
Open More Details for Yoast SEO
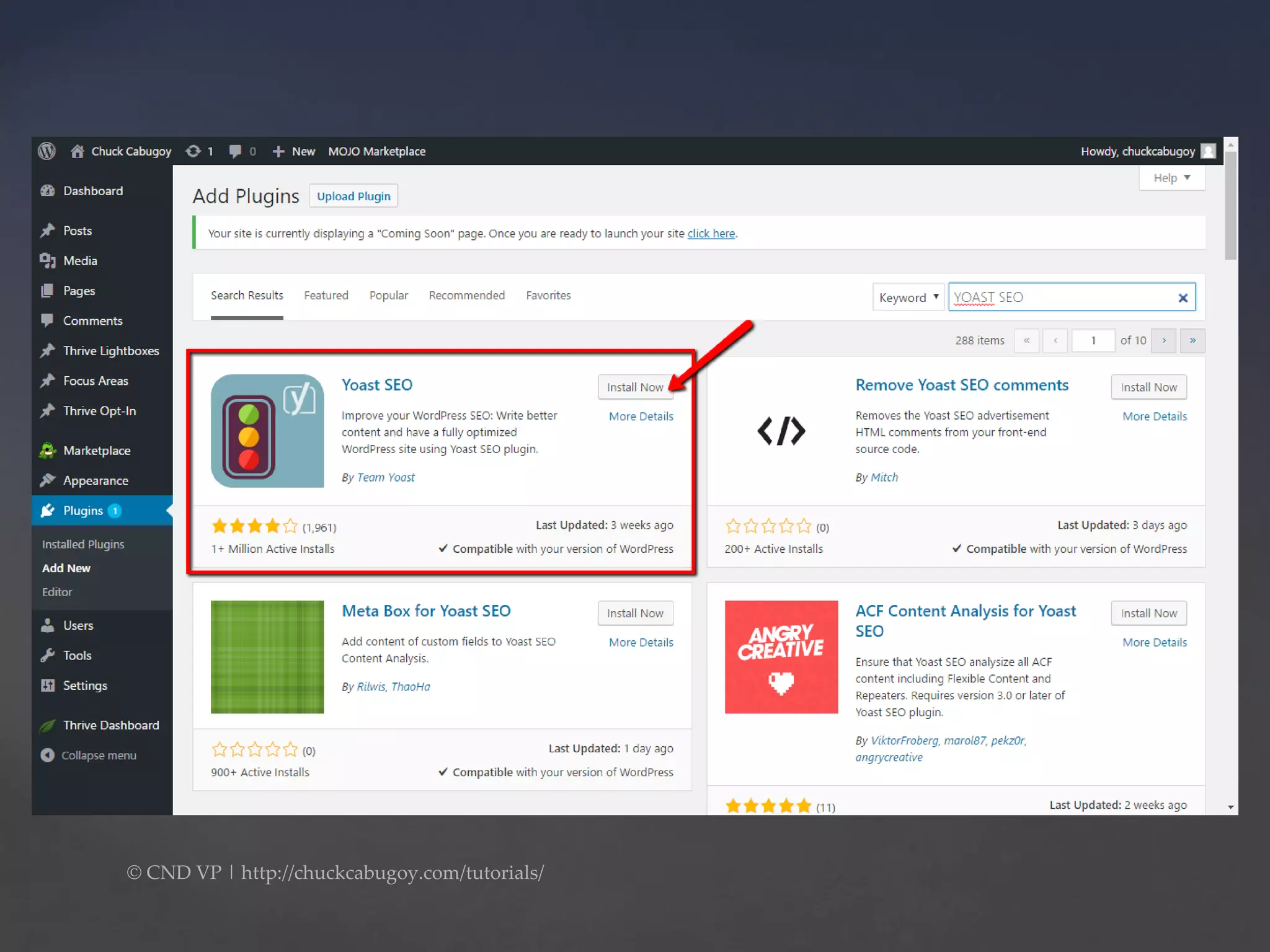[641, 416]
